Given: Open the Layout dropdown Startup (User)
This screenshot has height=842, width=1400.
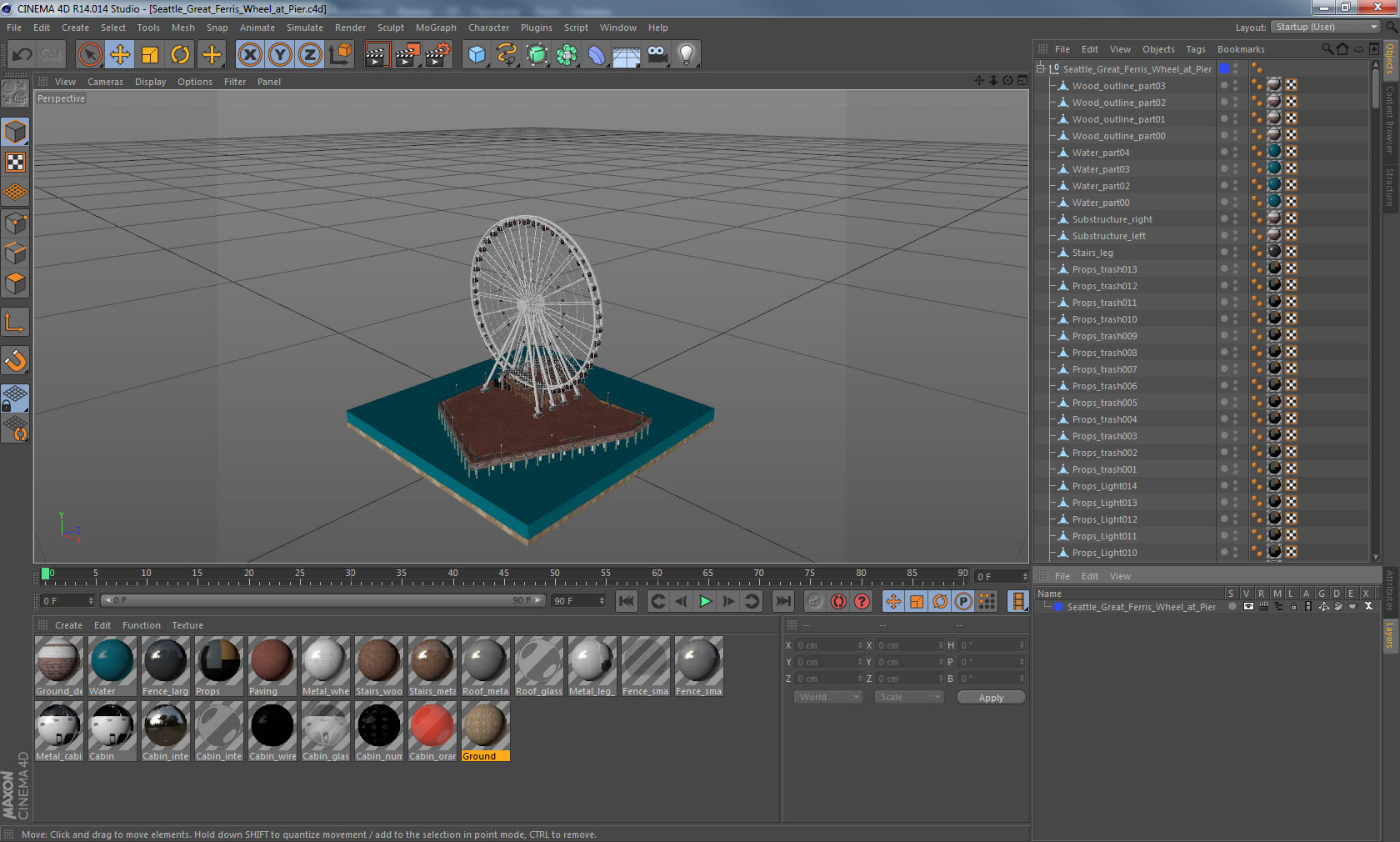Looking at the screenshot, I should tap(1325, 27).
